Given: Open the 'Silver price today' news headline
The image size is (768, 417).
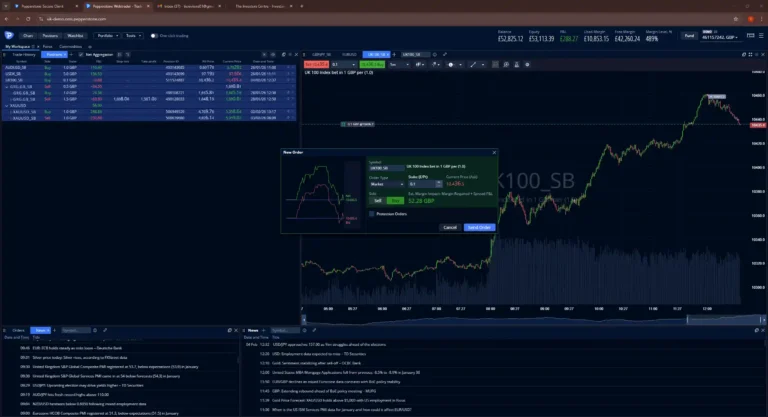Looking at the screenshot, I should click(80, 358).
